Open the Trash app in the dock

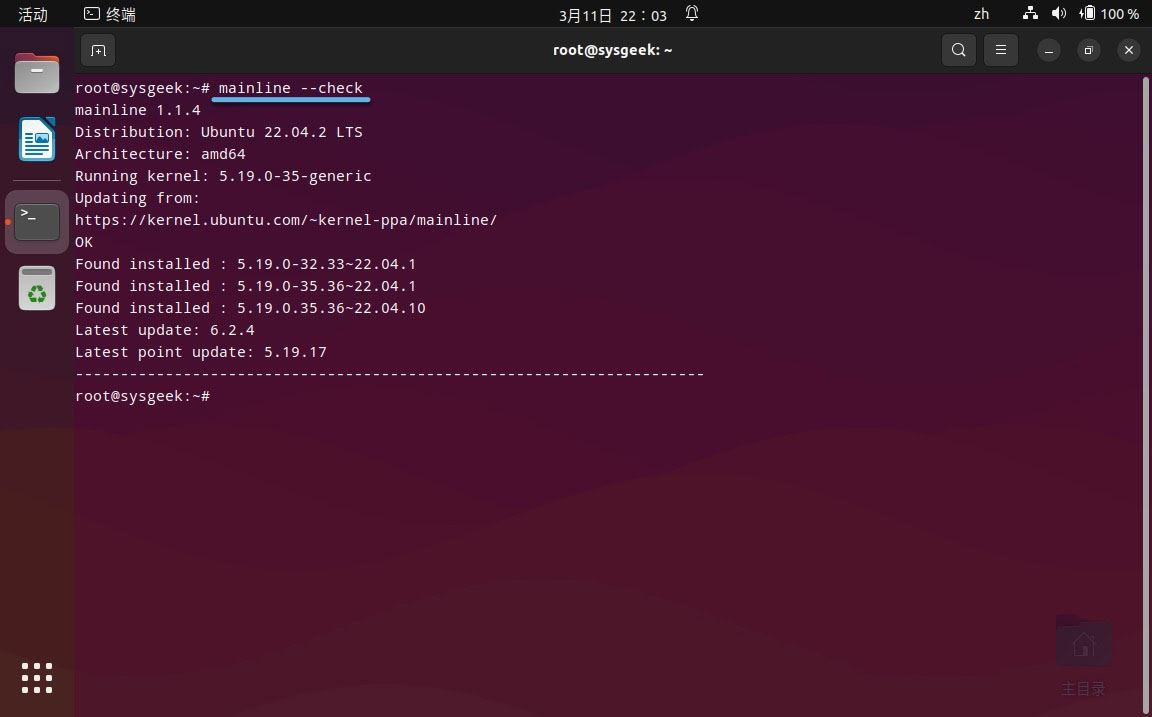pos(37,288)
